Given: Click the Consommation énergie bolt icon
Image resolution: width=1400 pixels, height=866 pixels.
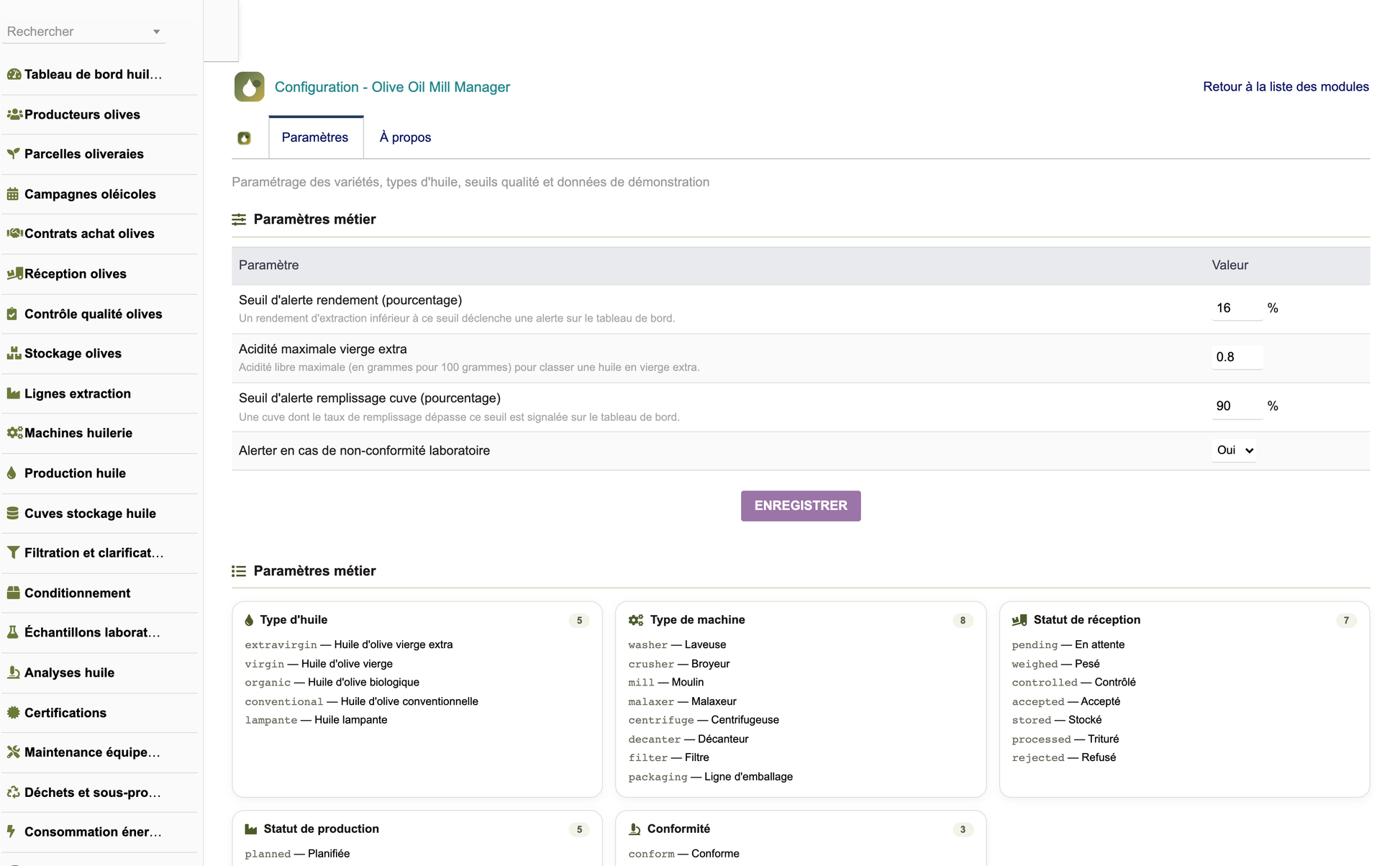Looking at the screenshot, I should (12, 831).
